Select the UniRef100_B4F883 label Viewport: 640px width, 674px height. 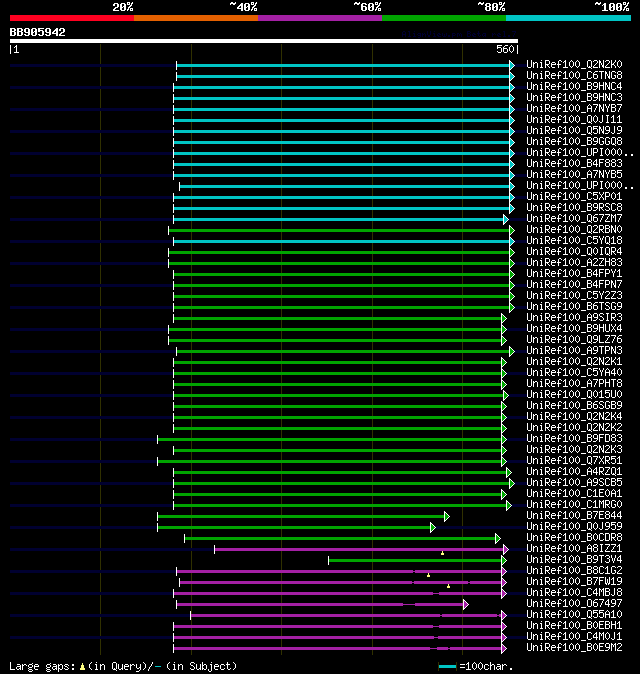tap(574, 163)
